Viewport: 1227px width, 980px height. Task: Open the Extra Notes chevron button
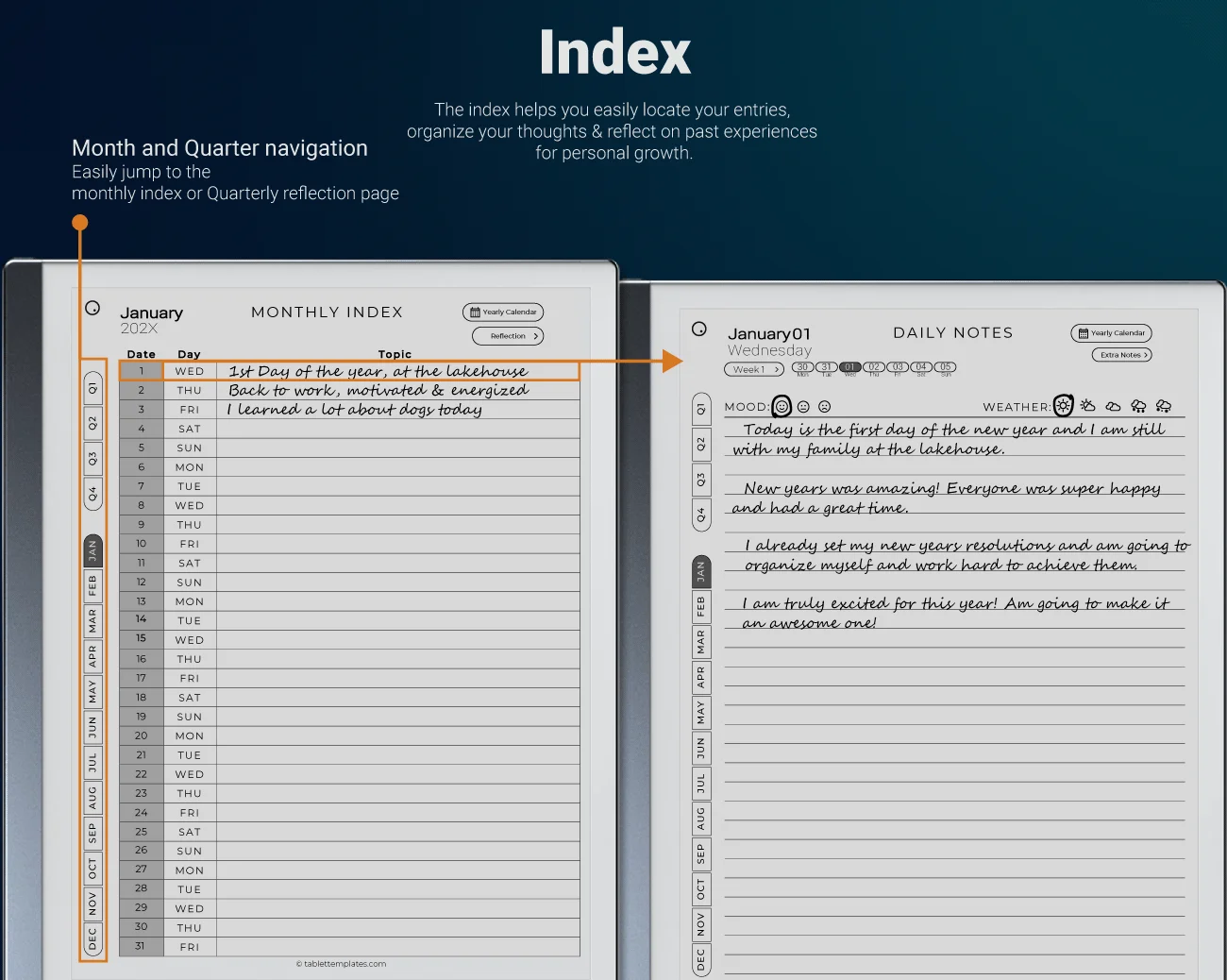coord(1121,355)
